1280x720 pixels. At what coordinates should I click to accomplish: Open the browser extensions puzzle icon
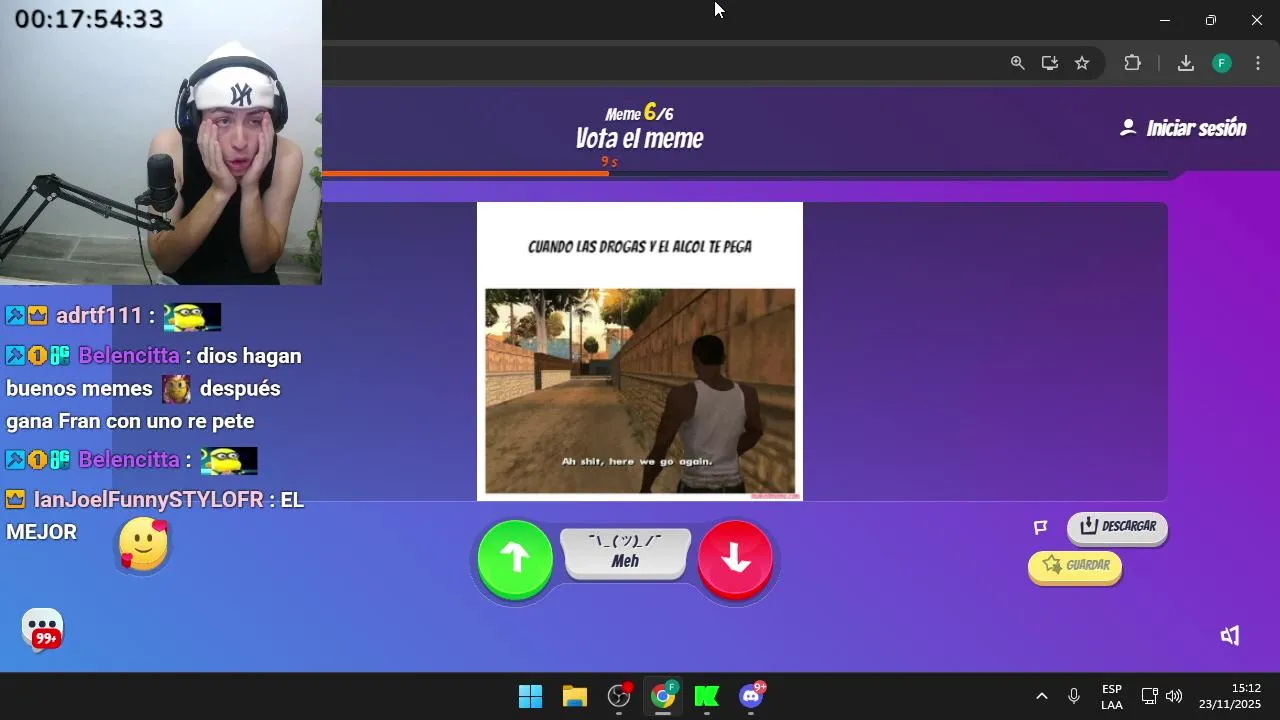click(1132, 63)
